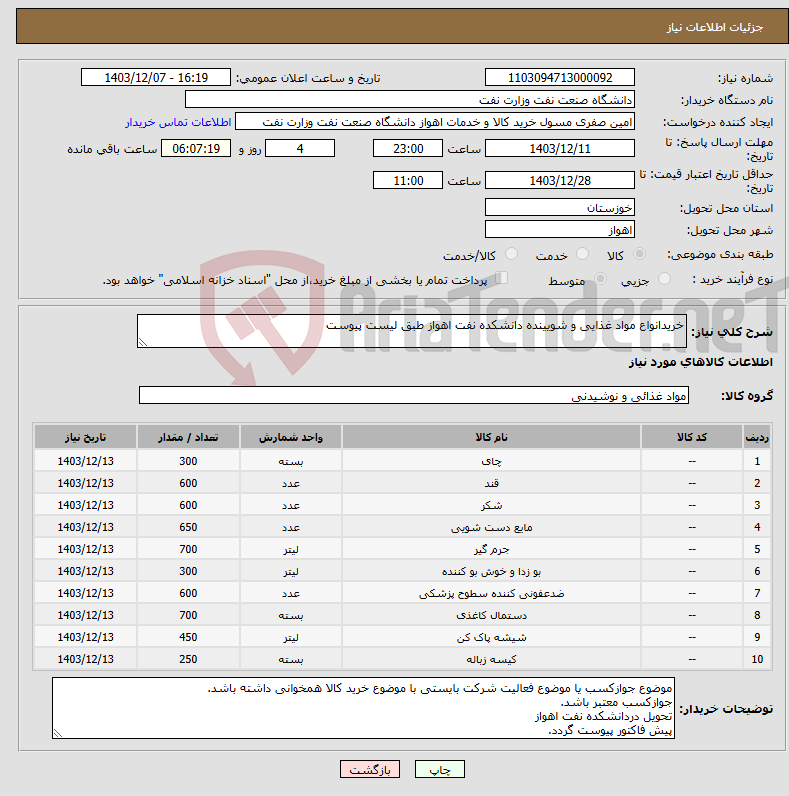Click the تاریخ نیاز column header
789x796 pixels.
[x=85, y=437]
